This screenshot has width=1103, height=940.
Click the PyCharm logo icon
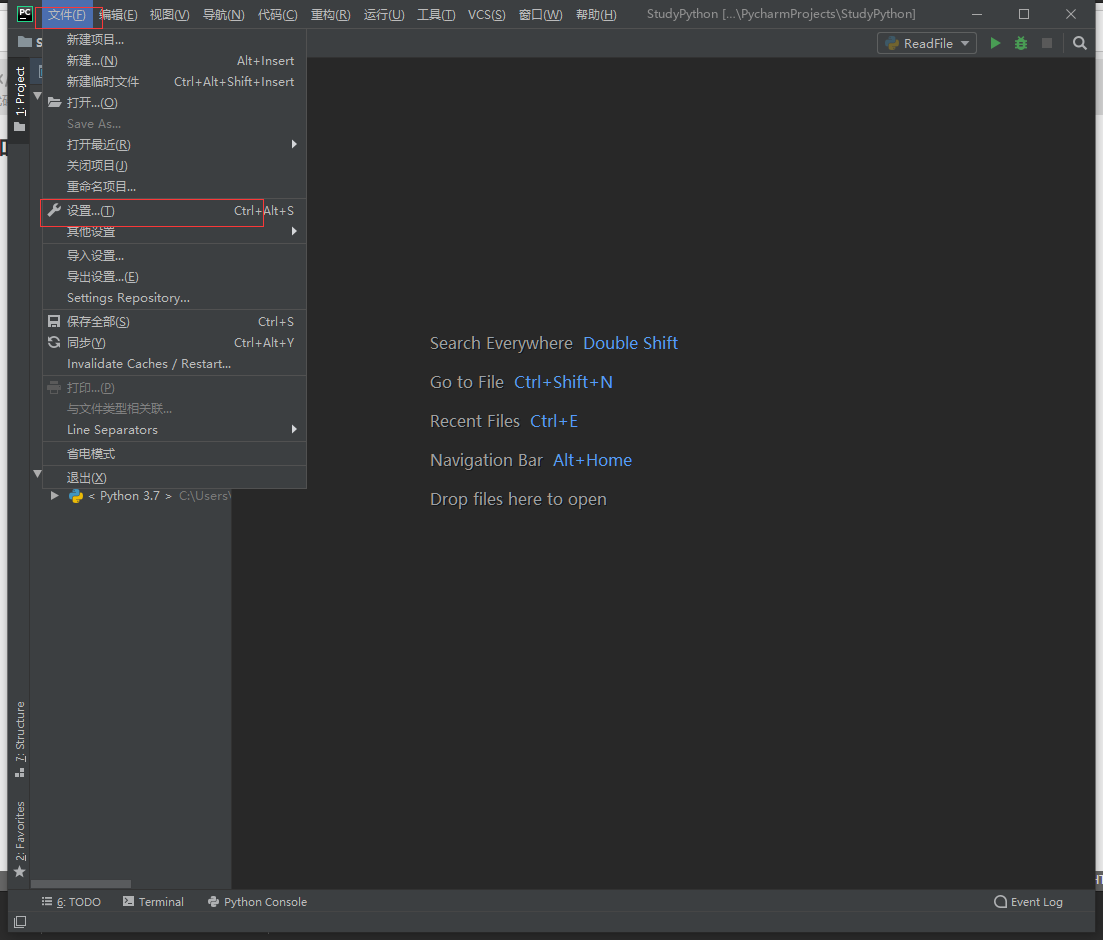coord(25,13)
